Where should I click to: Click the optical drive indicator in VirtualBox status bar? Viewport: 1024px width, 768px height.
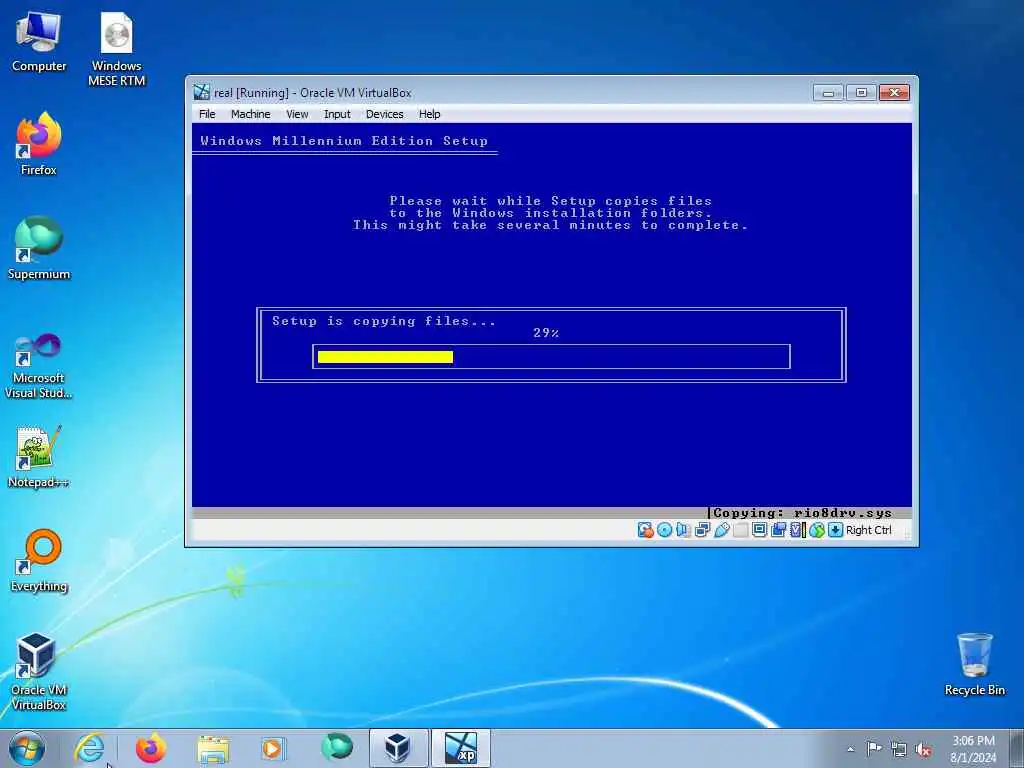point(664,530)
